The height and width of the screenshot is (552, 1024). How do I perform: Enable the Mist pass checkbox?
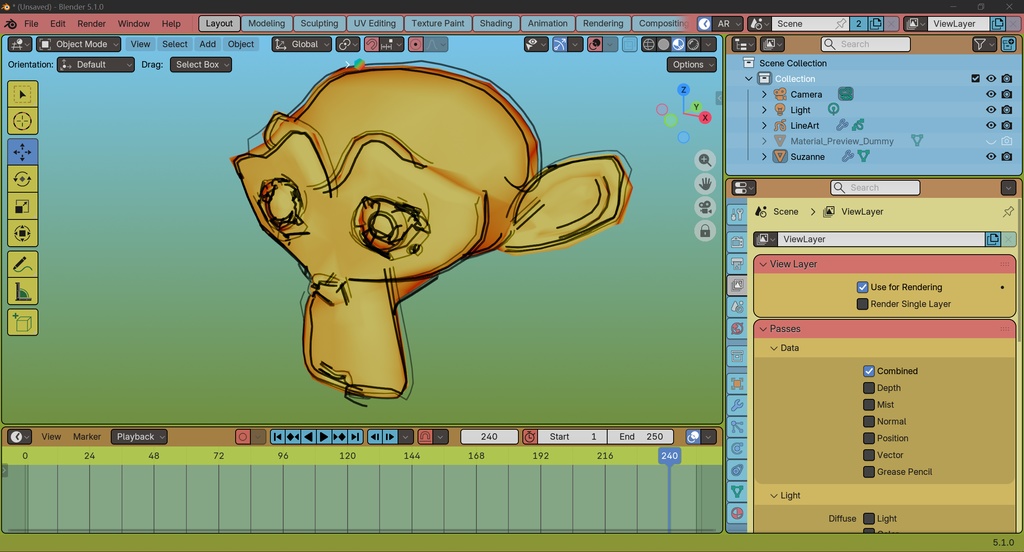(869, 404)
